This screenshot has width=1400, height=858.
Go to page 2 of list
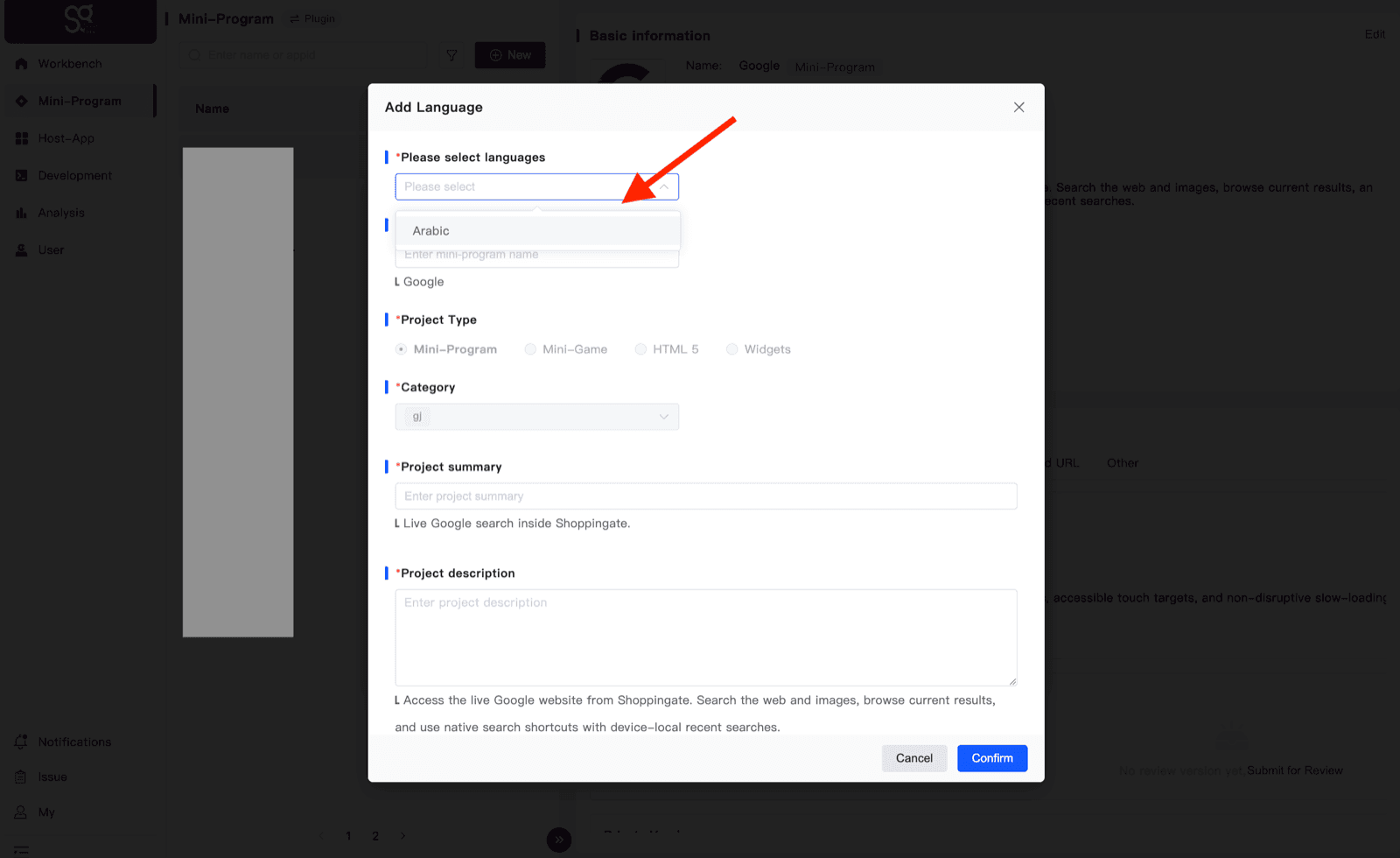(x=375, y=835)
